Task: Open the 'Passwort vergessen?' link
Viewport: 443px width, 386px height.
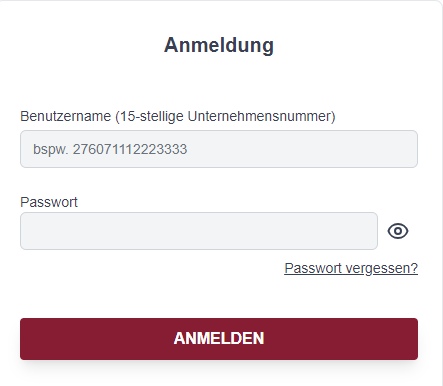Action: click(x=351, y=268)
